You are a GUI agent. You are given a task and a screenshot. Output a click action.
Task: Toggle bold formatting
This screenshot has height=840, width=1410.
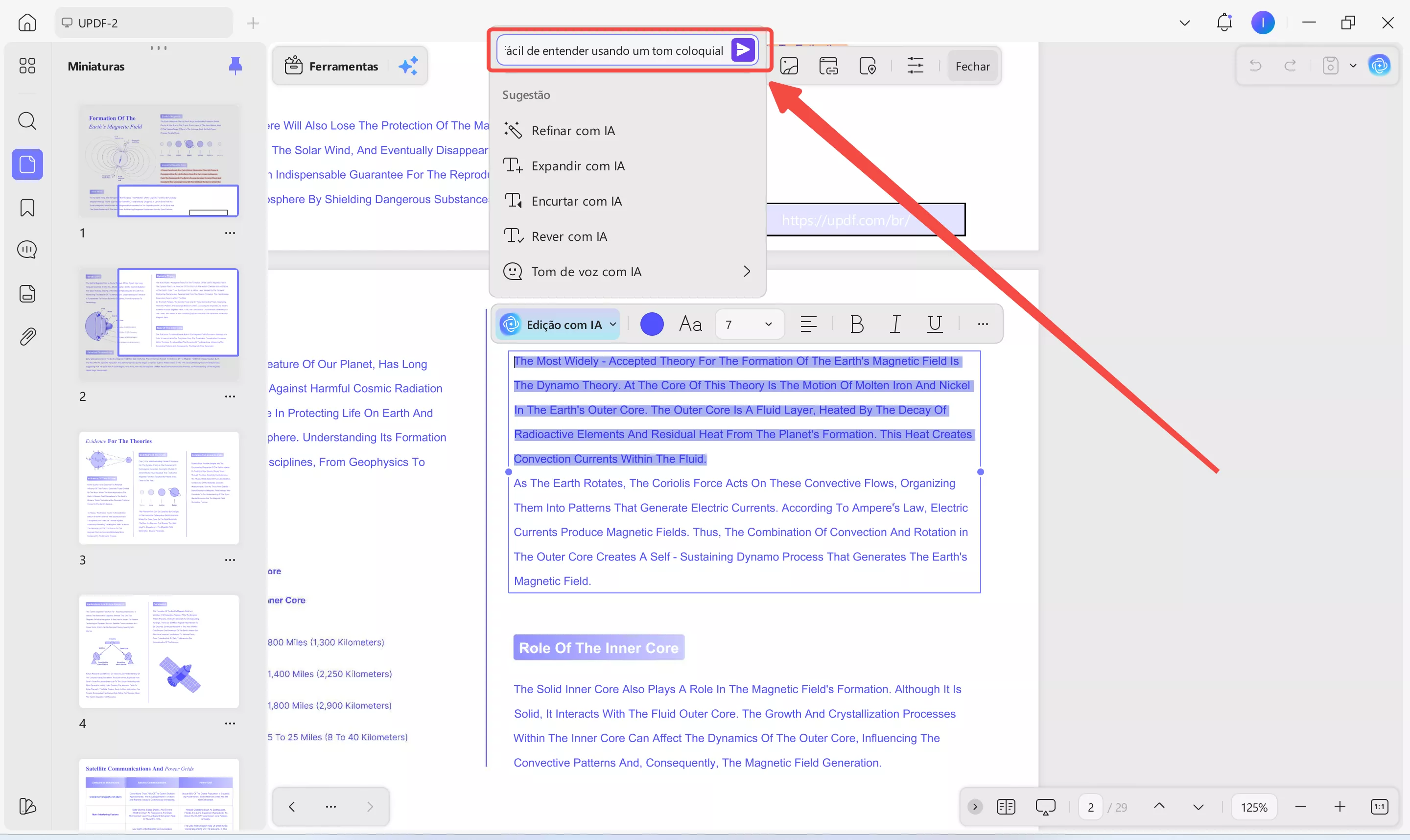856,325
